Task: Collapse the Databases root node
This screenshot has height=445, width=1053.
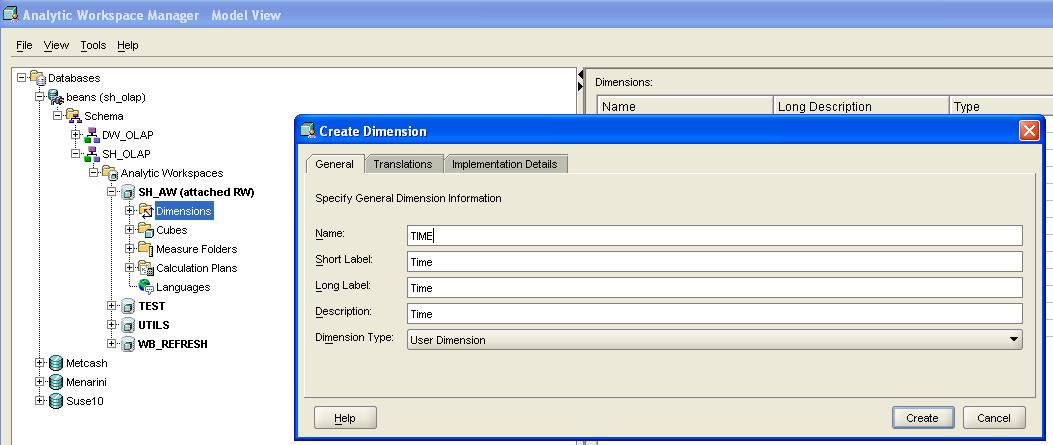Action: tap(21, 78)
